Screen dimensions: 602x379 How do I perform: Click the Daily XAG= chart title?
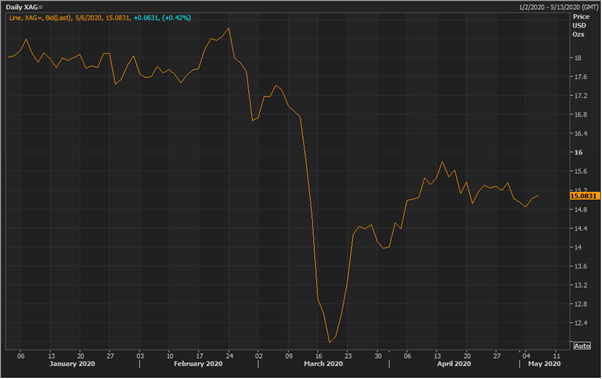pos(24,7)
